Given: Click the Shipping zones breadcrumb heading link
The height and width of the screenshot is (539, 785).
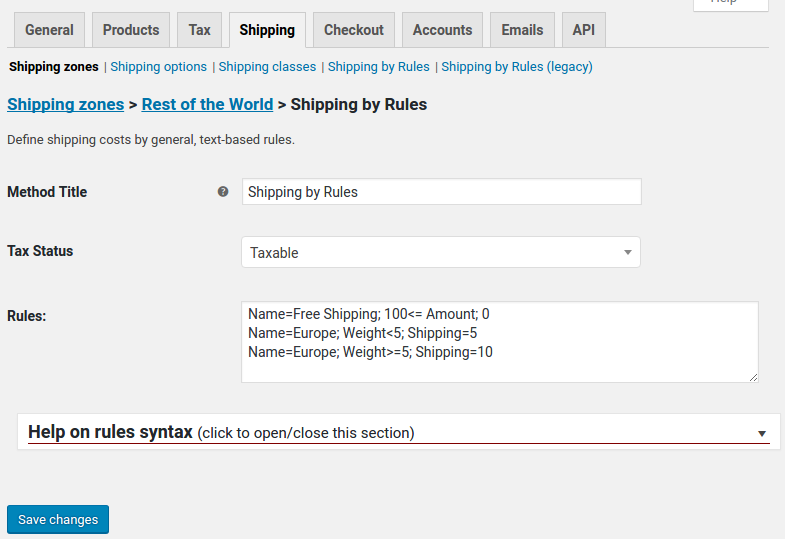Looking at the screenshot, I should (x=65, y=104).
